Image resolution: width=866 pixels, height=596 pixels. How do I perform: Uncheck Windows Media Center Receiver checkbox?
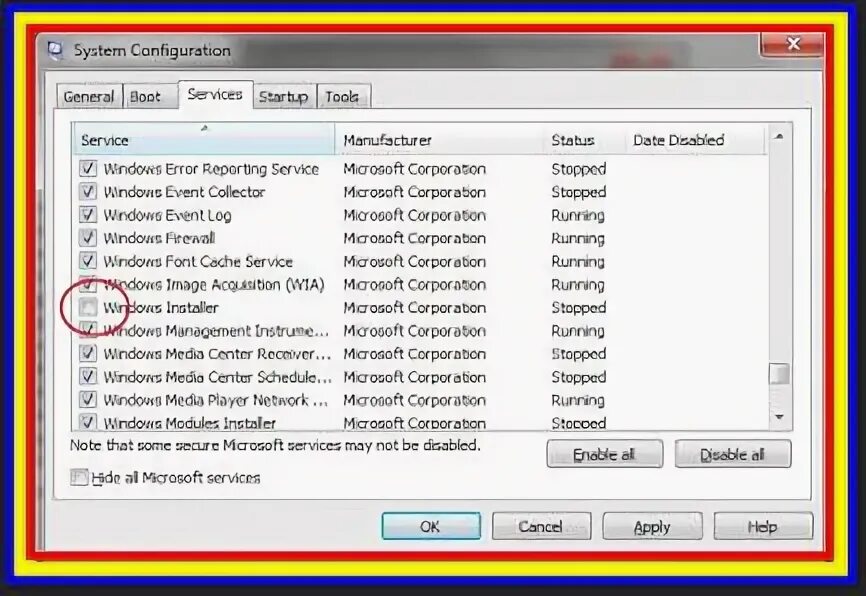pyautogui.click(x=88, y=354)
